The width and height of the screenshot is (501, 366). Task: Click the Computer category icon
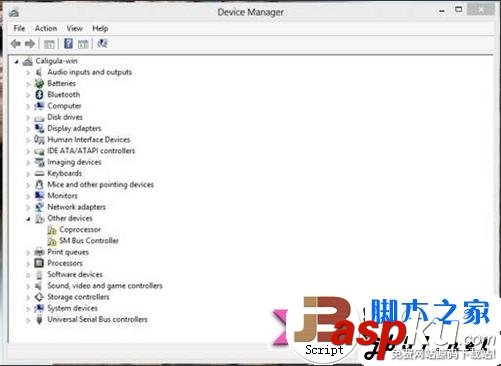tap(39, 106)
